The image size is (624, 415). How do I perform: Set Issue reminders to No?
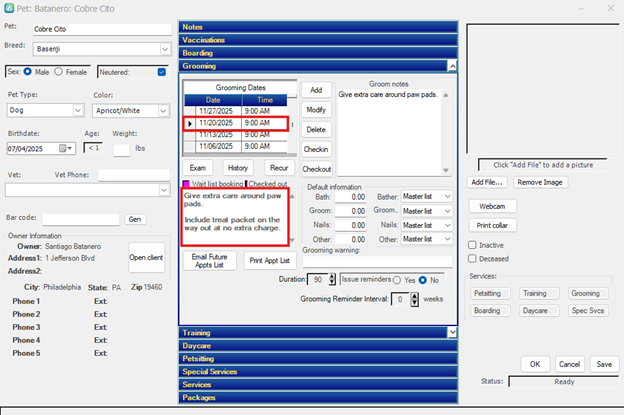pos(423,280)
